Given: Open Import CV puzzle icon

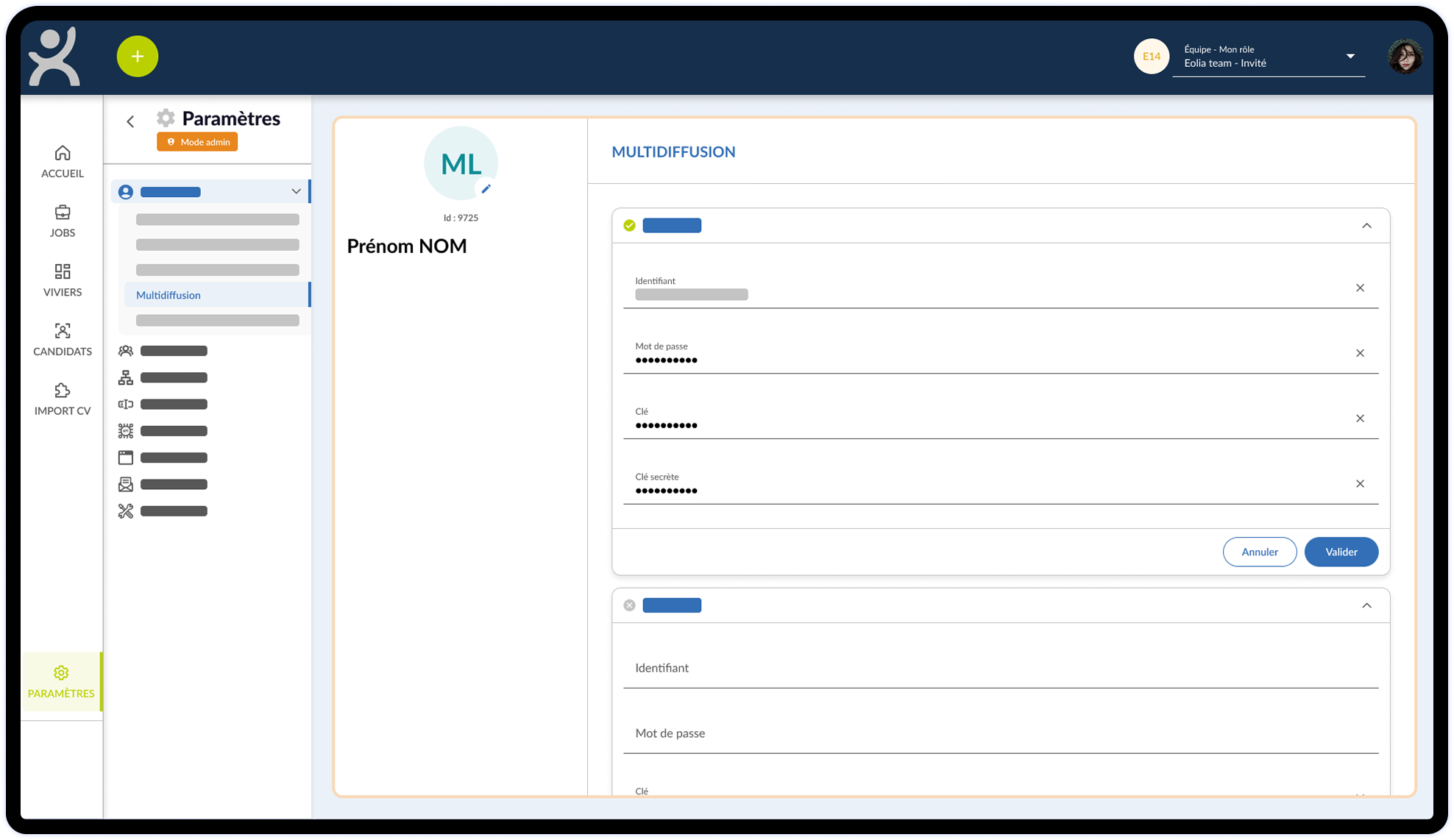Looking at the screenshot, I should pos(63,391).
